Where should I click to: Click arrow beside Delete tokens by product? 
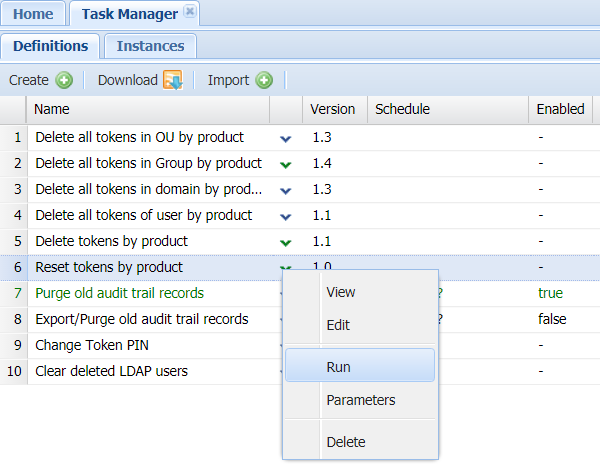coord(286,242)
